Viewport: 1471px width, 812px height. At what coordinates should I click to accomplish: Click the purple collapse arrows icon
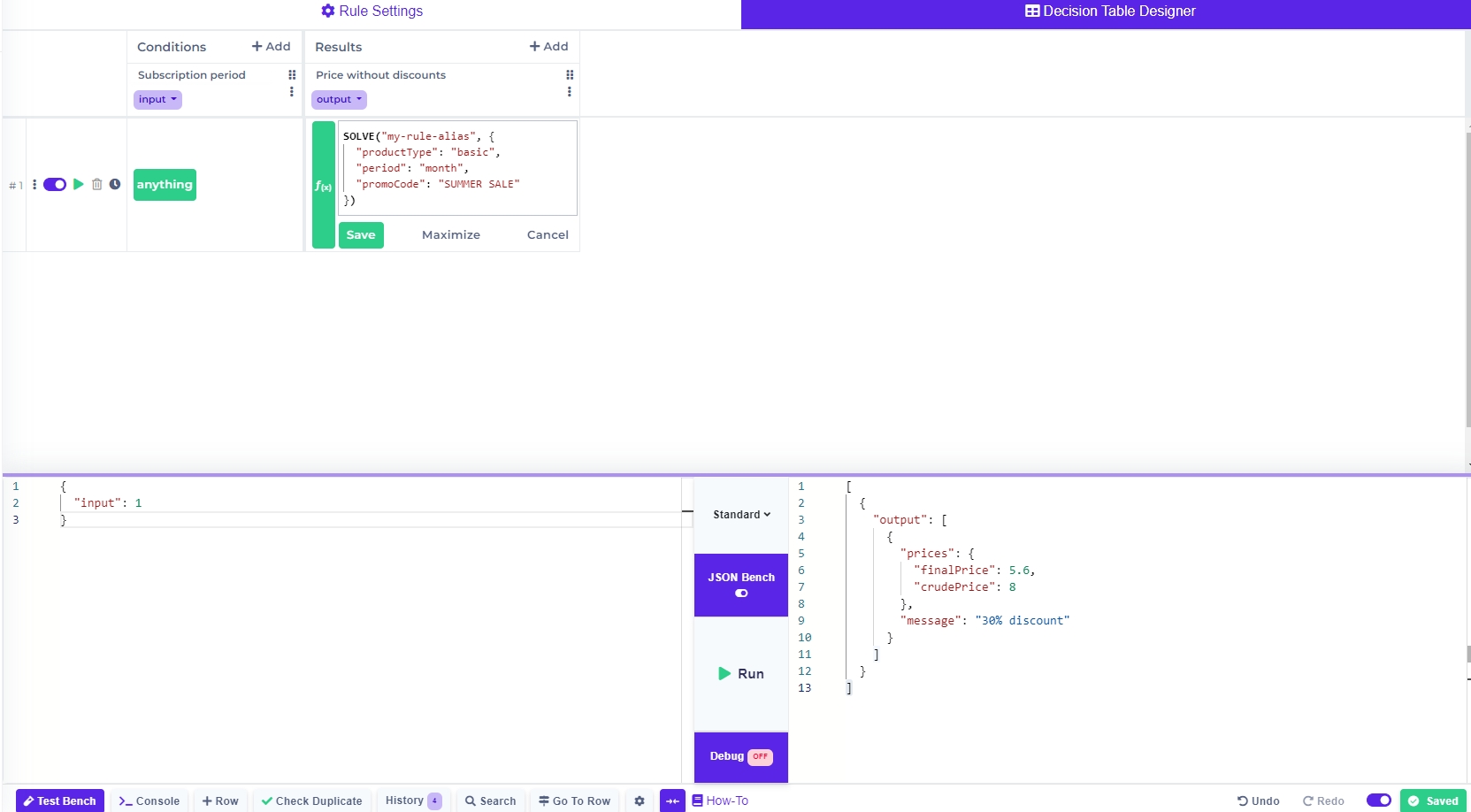672,801
